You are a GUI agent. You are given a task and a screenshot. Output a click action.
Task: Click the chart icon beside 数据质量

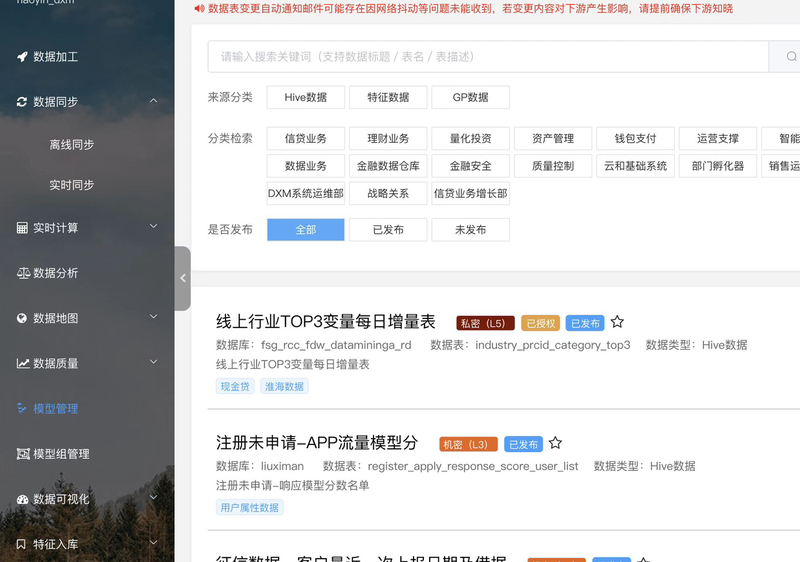click(x=22, y=364)
